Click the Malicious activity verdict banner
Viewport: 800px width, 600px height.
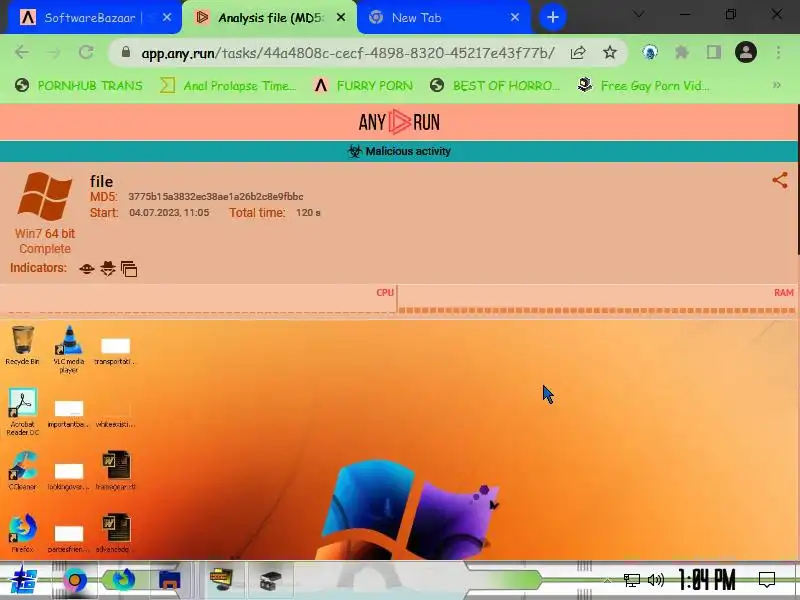click(399, 151)
